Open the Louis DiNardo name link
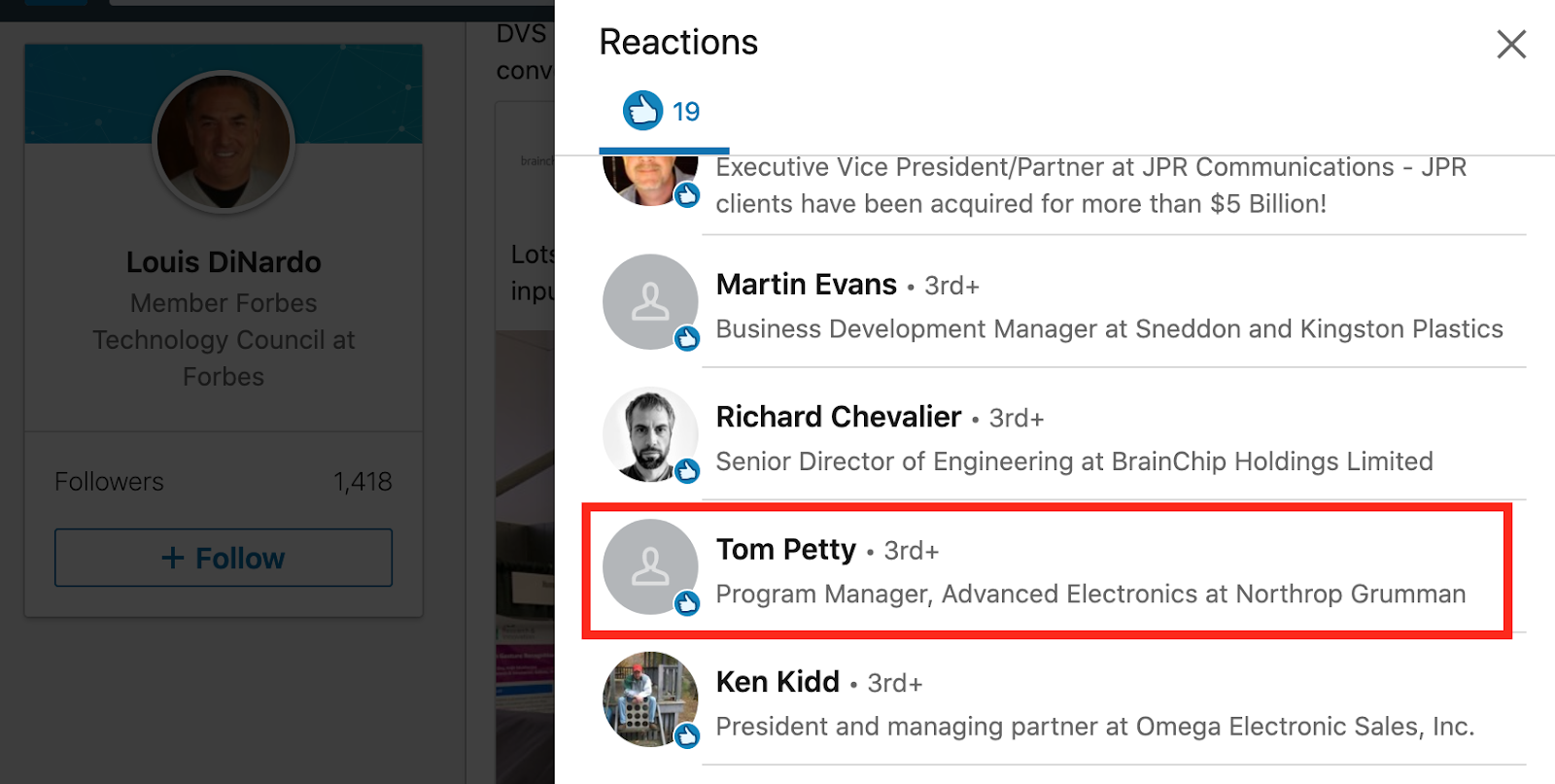The height and width of the screenshot is (784, 1555). [x=224, y=262]
